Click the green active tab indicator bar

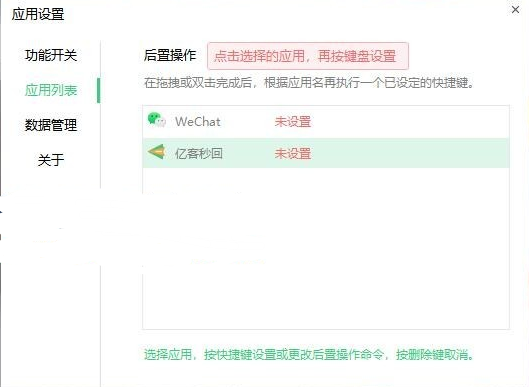[x=99, y=90]
